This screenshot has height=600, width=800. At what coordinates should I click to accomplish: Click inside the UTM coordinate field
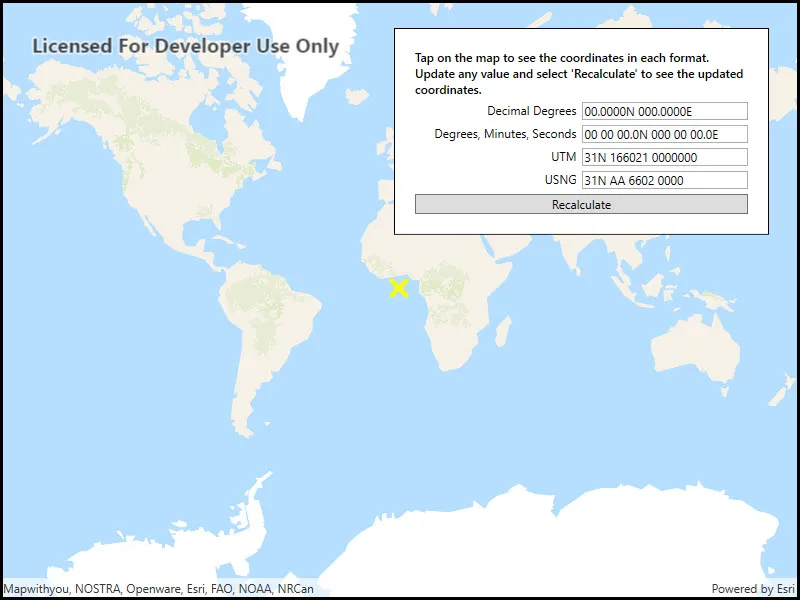[x=665, y=157]
